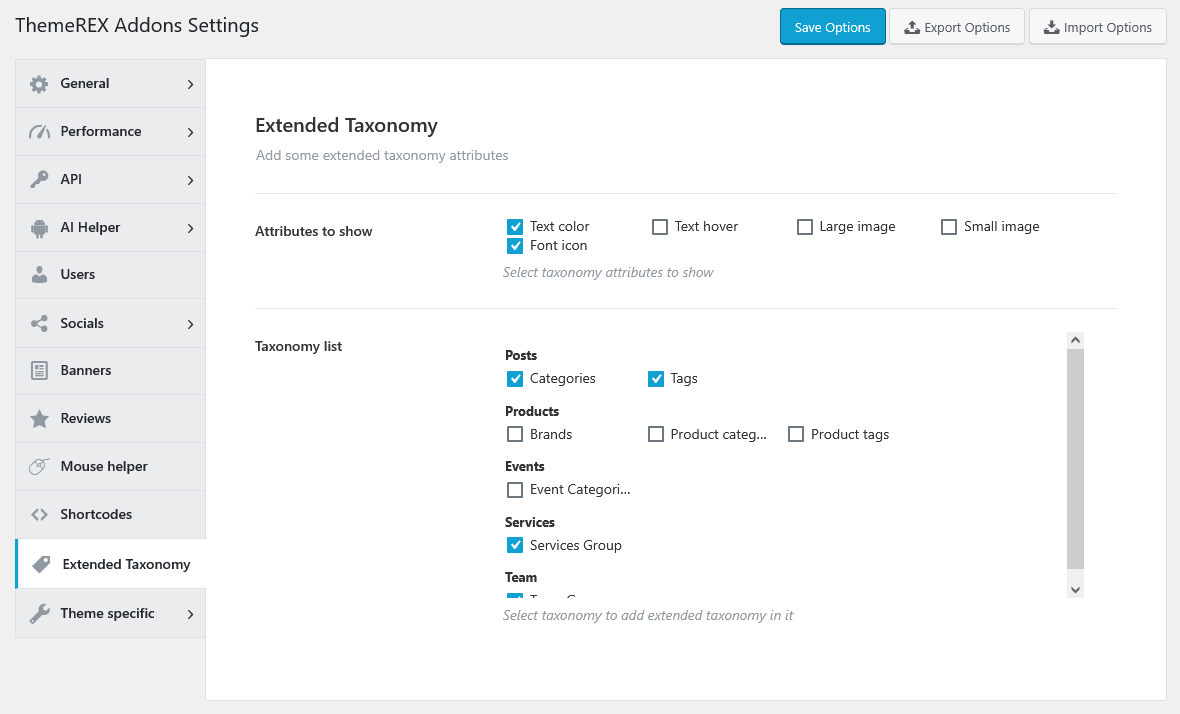The image size is (1180, 714).
Task: Click the Mouse helper icon
Action: coord(39,466)
